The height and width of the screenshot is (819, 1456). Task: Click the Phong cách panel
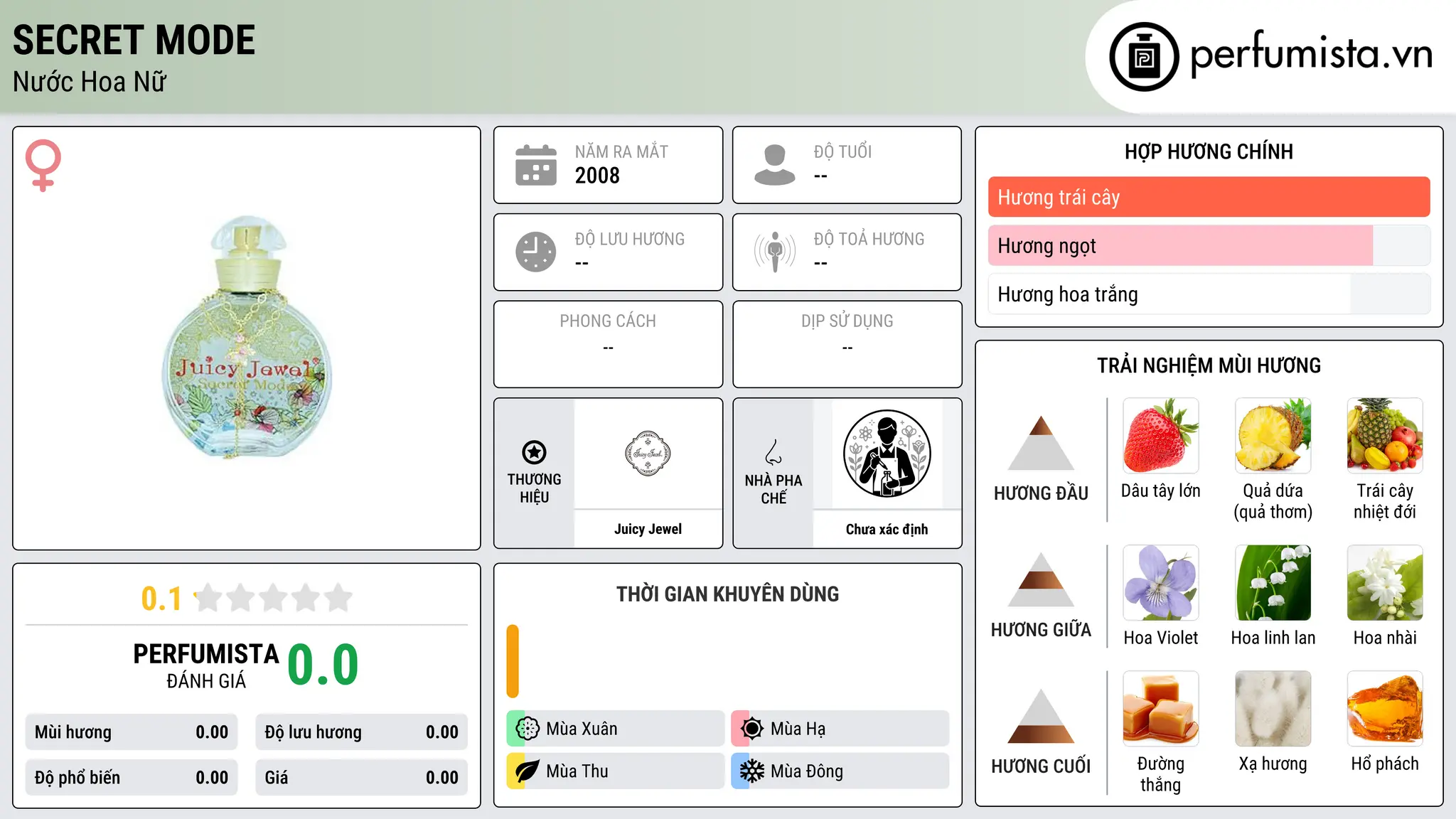[608, 344]
